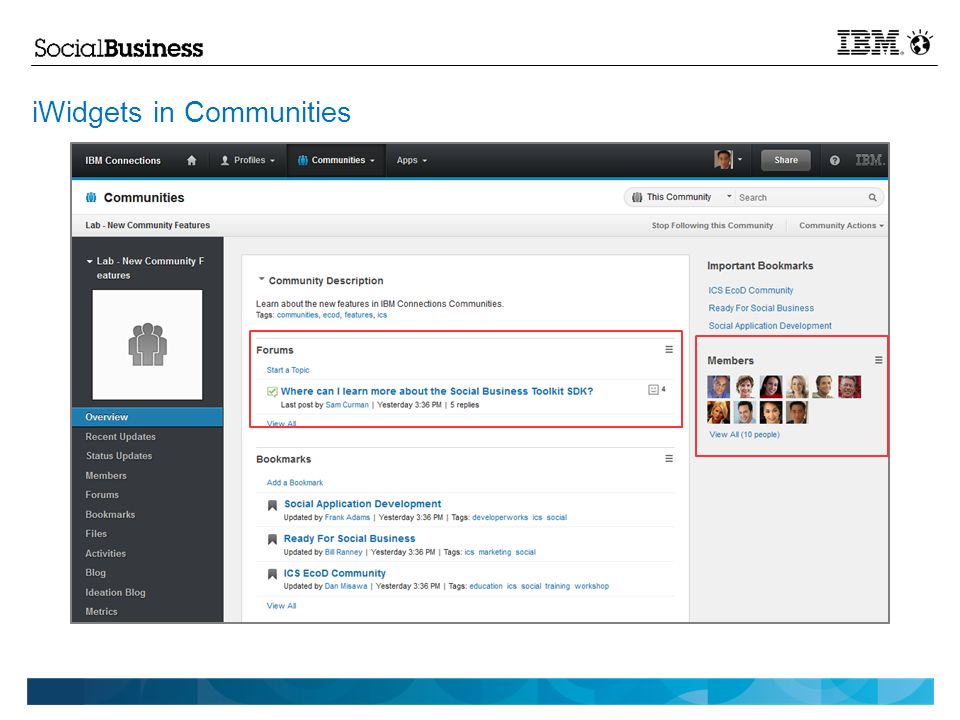Click the workshop tag link
960x720 pixels.
591,586
